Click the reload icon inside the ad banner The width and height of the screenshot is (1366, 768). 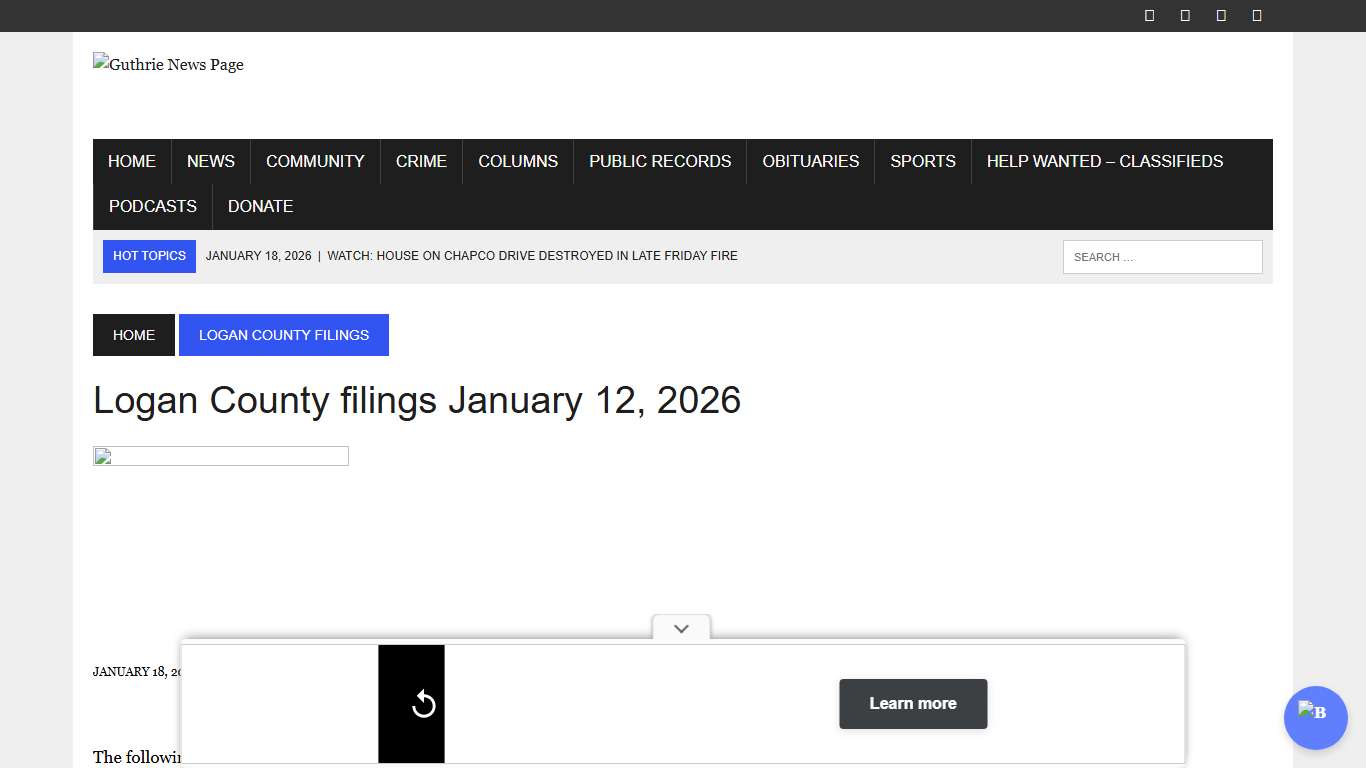[x=424, y=704]
